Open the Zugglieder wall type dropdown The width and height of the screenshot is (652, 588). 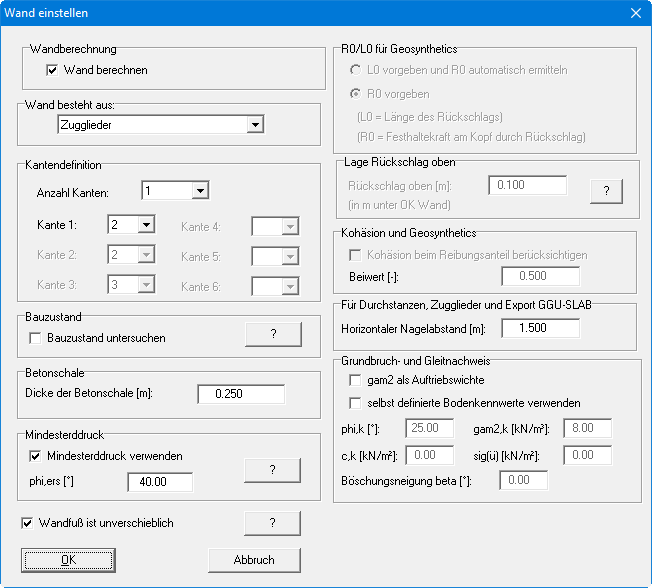(255, 125)
